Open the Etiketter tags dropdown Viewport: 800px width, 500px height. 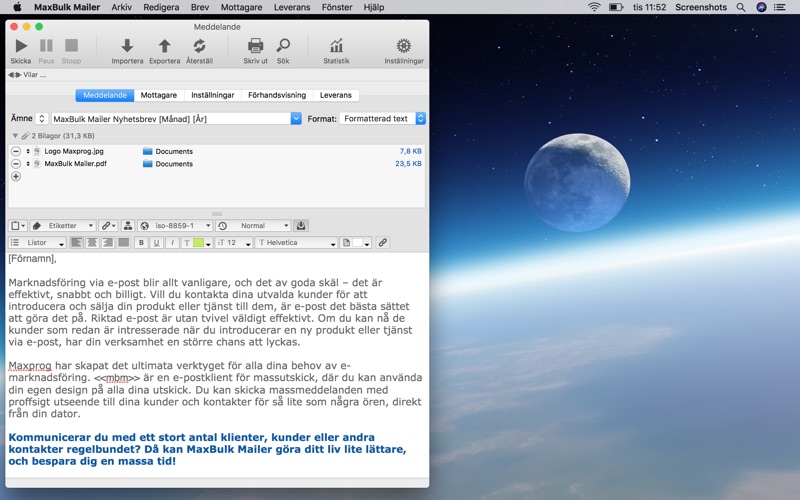[x=63, y=226]
